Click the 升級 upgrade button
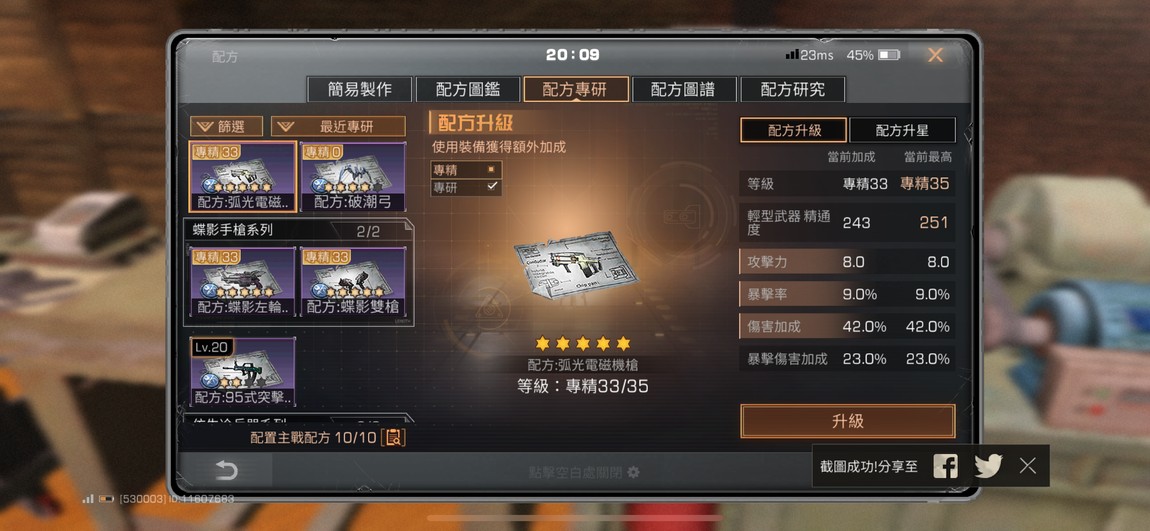The height and width of the screenshot is (531, 1150). [x=848, y=421]
